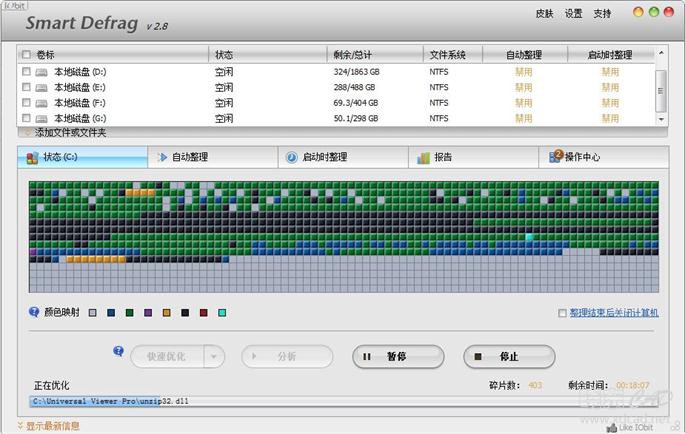Click the help icon beside 快速优化
The width and height of the screenshot is (685, 434).
[118, 351]
